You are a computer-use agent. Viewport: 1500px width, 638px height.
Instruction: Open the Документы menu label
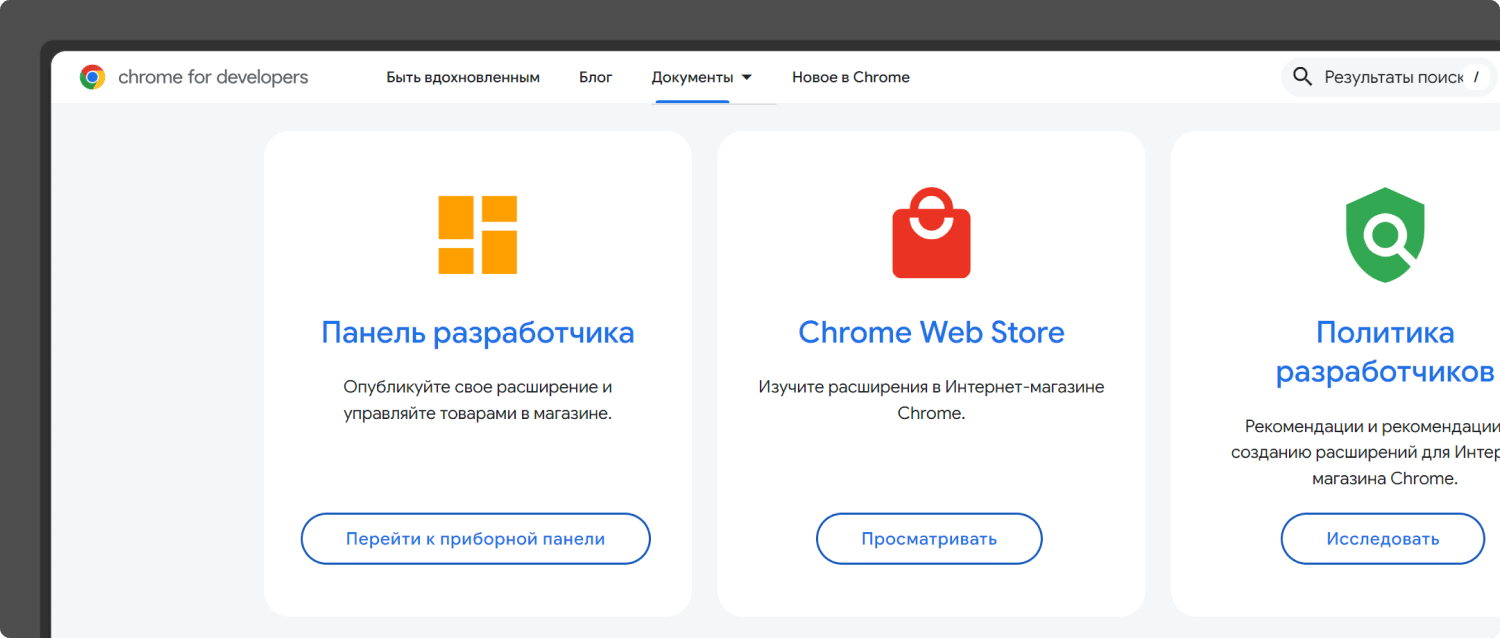(x=692, y=77)
